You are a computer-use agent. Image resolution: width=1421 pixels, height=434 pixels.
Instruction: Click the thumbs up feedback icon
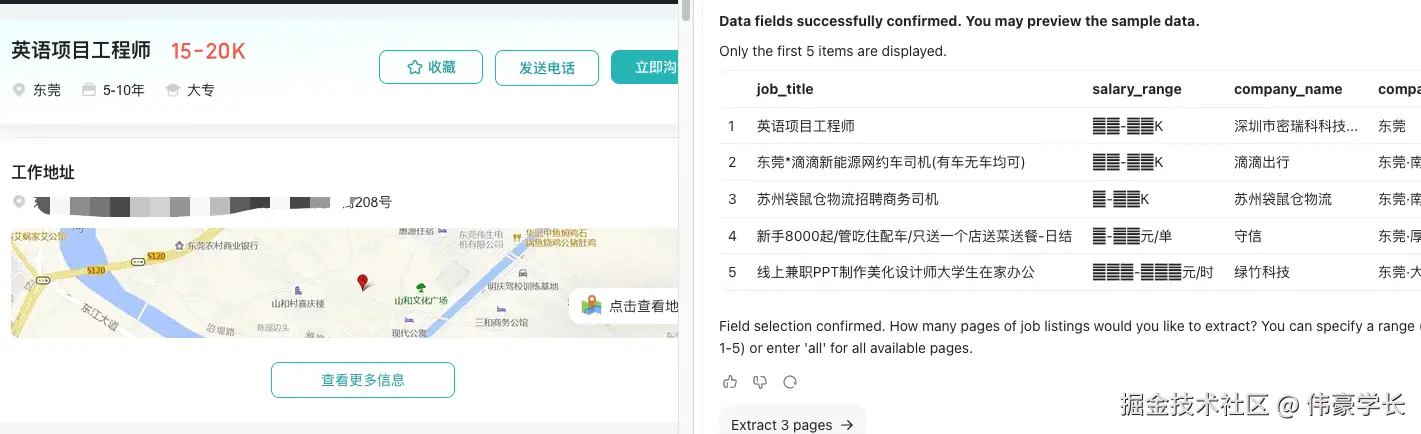click(x=730, y=382)
